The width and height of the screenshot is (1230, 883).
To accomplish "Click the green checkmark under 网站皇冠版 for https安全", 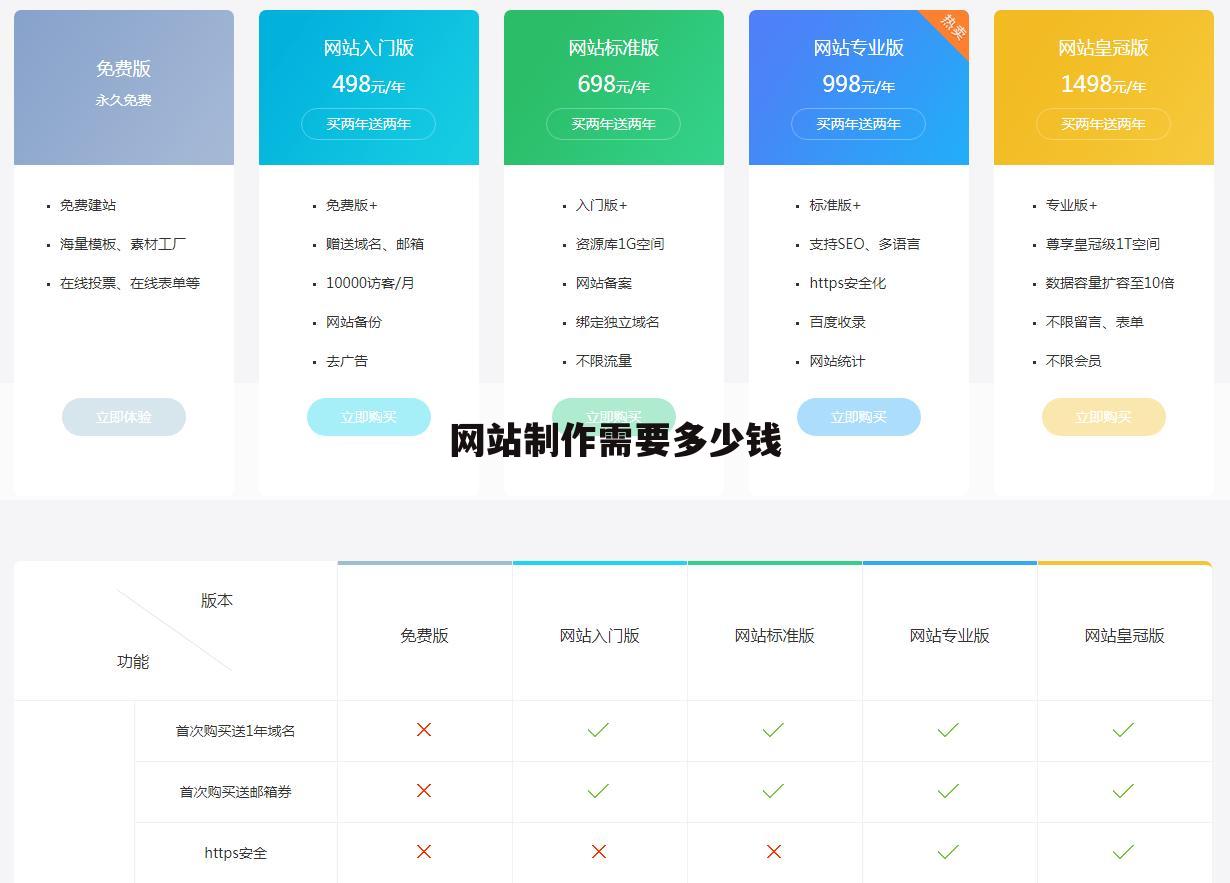I will coord(1123,852).
